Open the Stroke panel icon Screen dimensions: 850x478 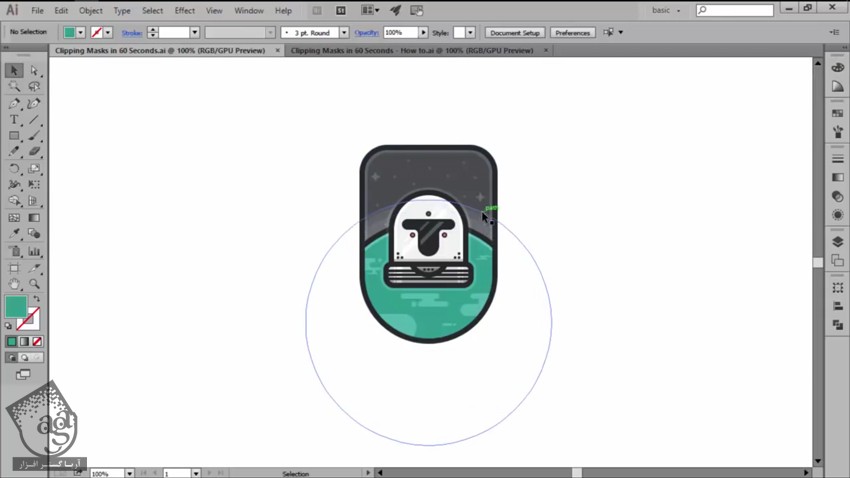coord(838,159)
